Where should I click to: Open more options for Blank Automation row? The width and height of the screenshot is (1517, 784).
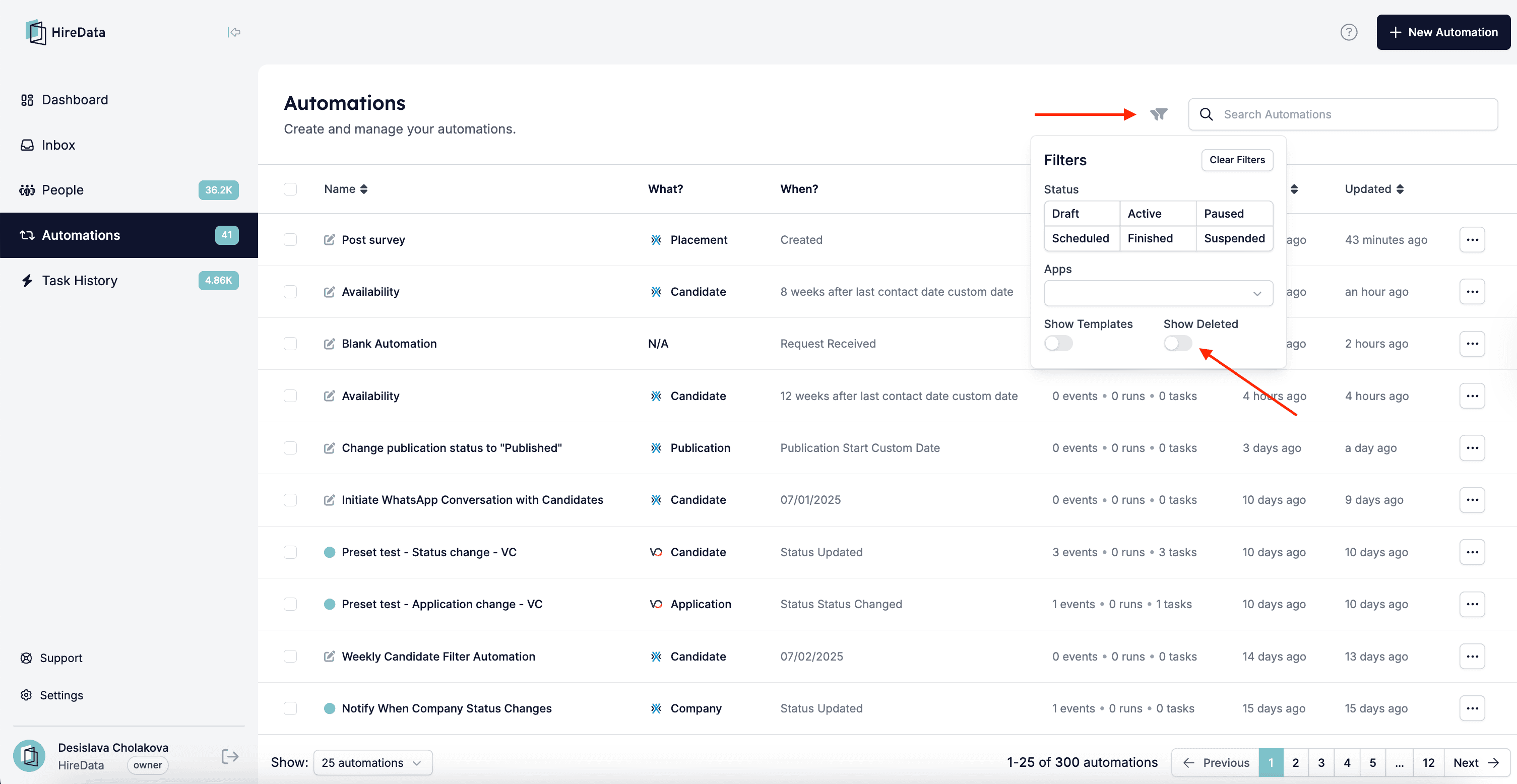click(x=1472, y=344)
